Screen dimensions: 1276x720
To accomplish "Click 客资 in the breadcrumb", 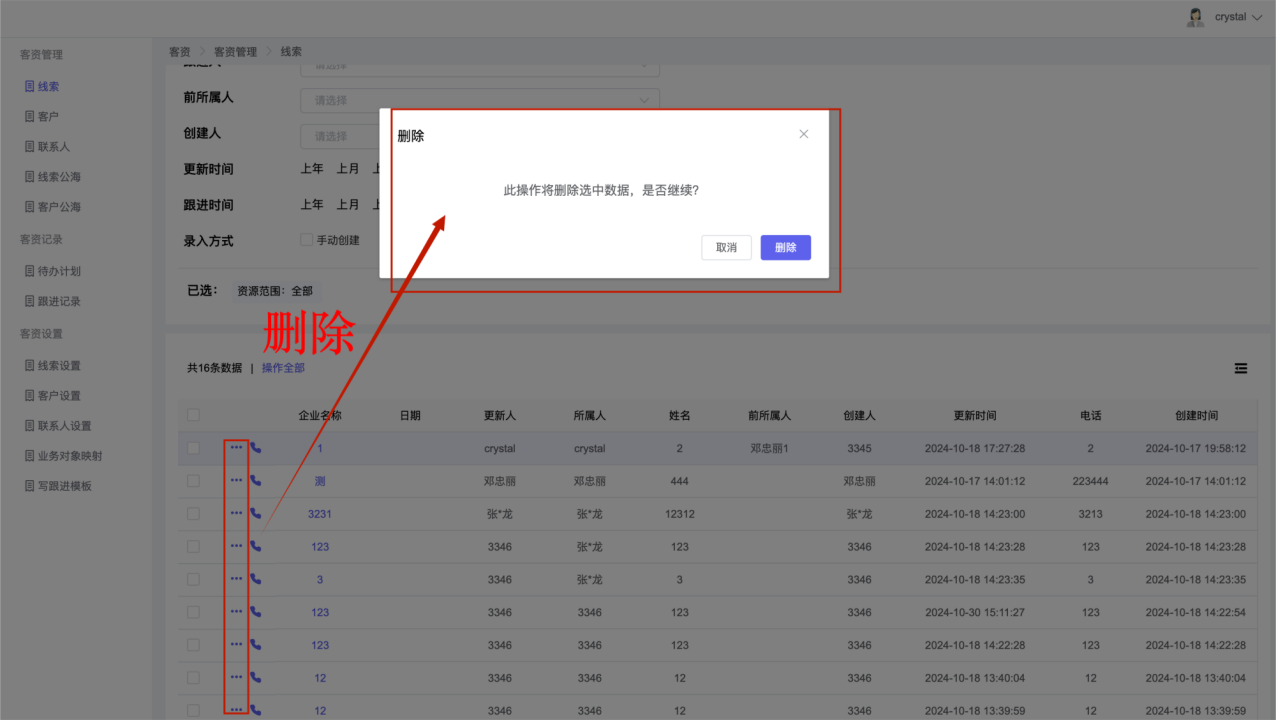I will click(180, 52).
